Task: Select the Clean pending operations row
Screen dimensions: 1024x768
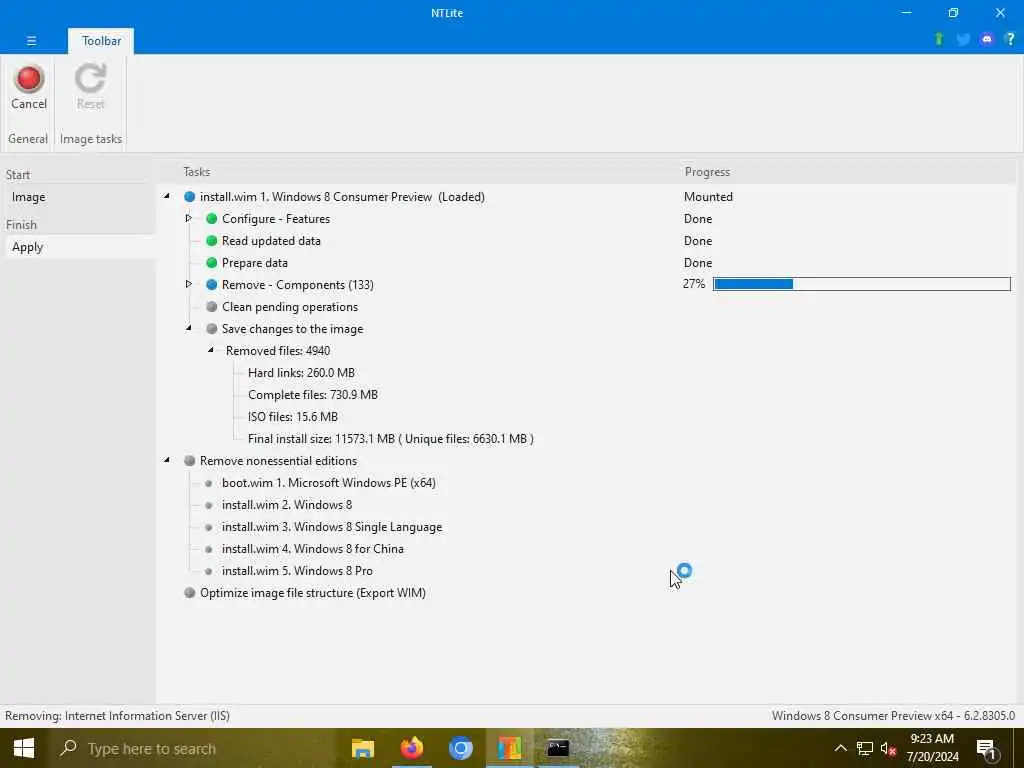Action: tap(289, 307)
